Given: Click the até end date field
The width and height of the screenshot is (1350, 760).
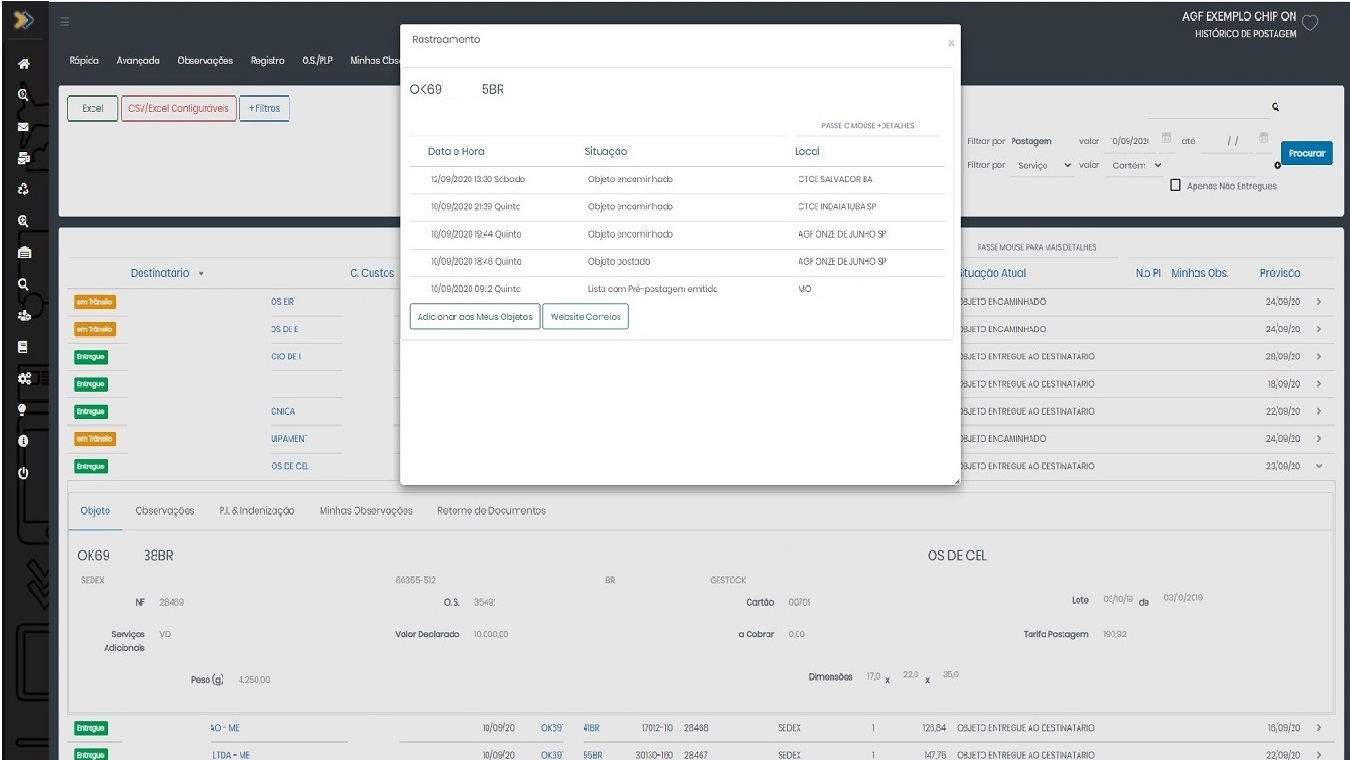Looking at the screenshot, I should click(1228, 141).
